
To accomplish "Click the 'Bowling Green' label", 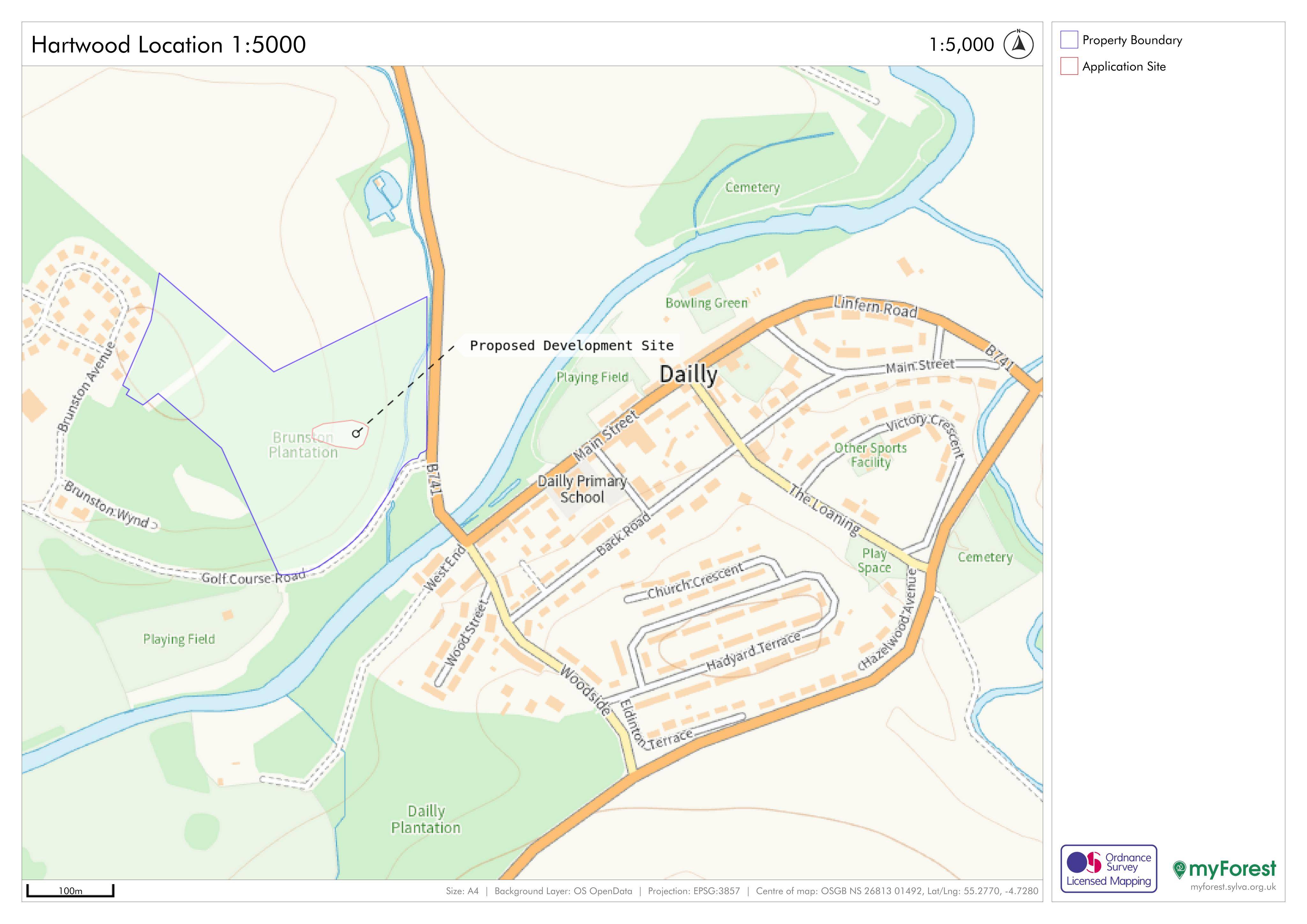I will pos(706,303).
